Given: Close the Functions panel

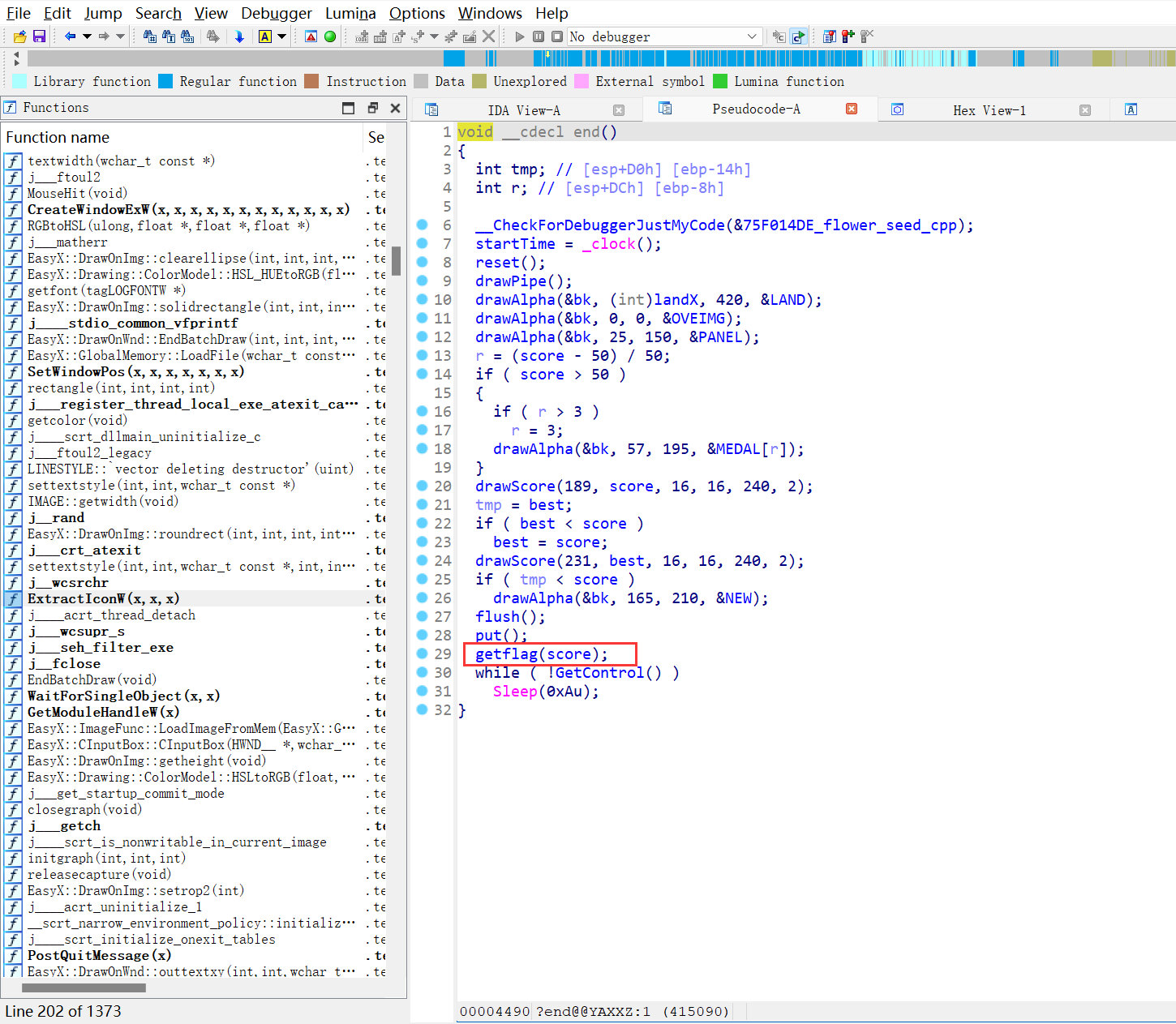Looking at the screenshot, I should pos(396,108).
